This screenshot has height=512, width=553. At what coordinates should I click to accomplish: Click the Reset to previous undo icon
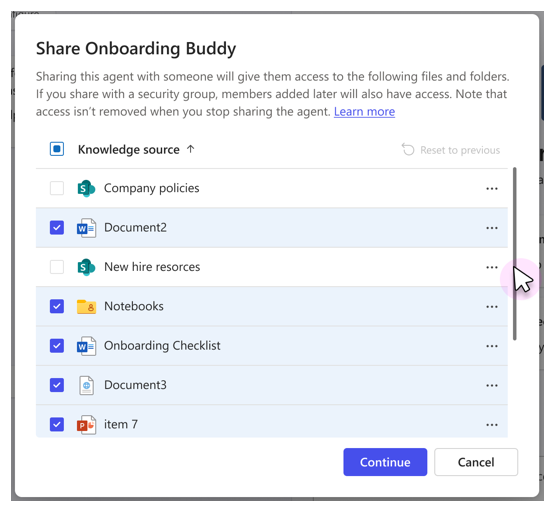[408, 150]
